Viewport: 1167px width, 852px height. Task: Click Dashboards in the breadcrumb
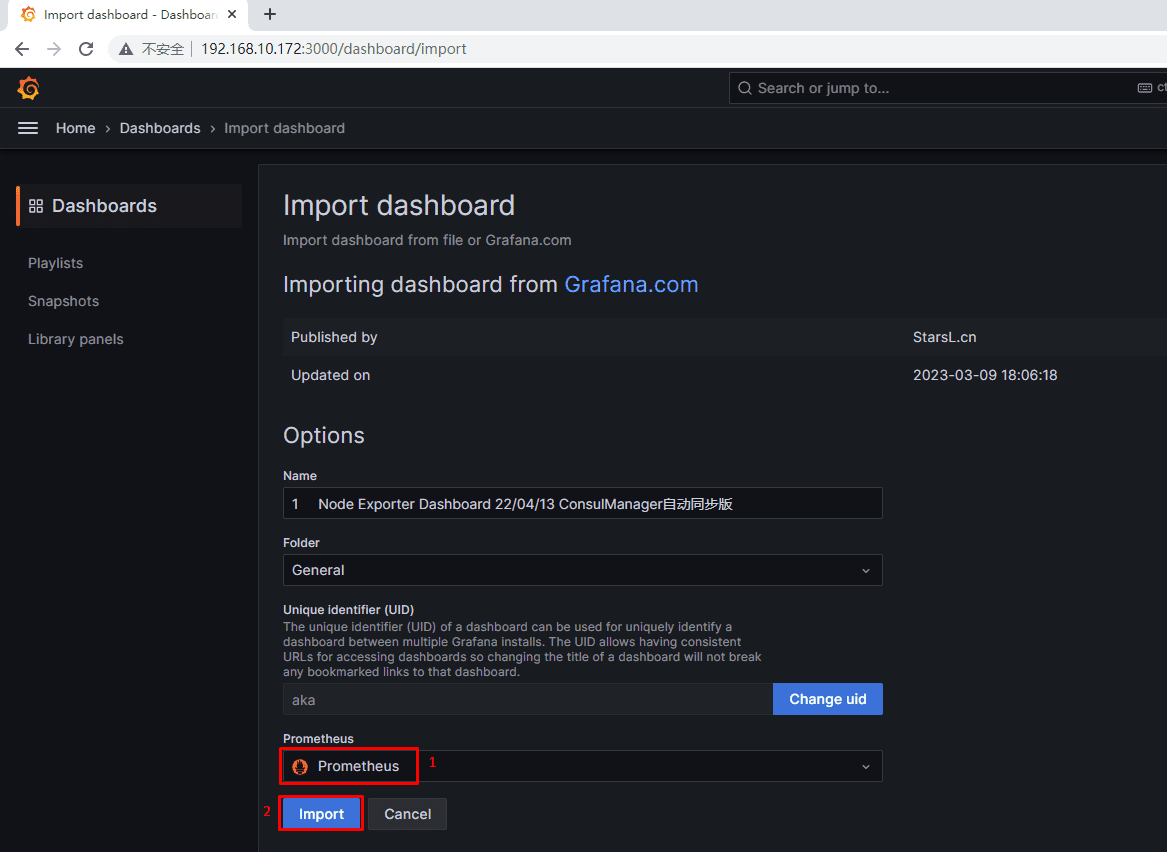click(160, 128)
